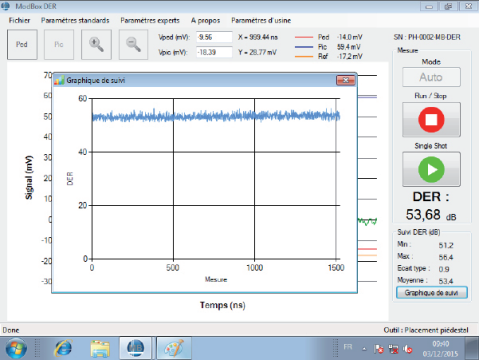
Task: Stop acquisition with red Run/Stop button
Action: tap(431, 120)
